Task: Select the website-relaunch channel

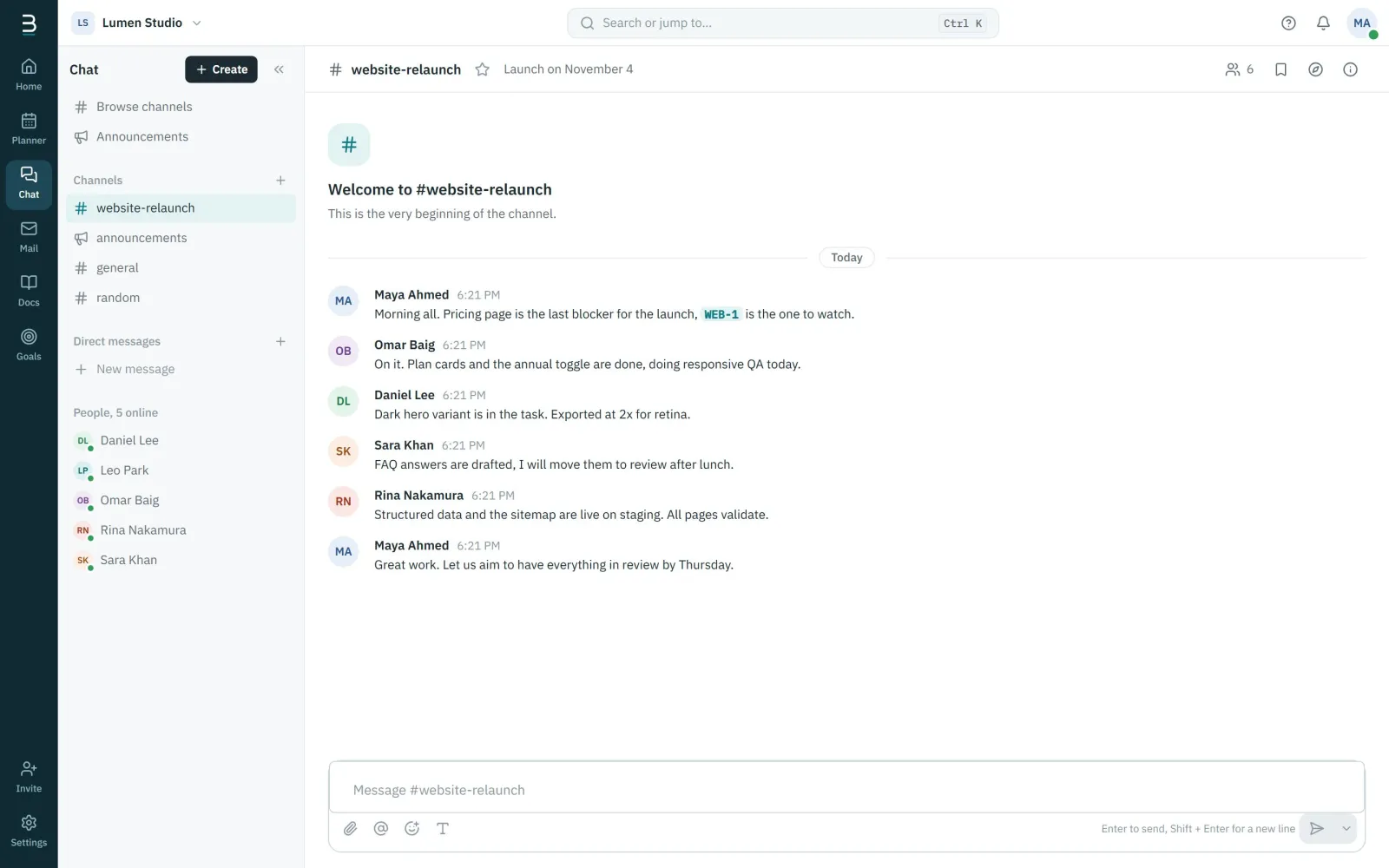Action: [181, 208]
